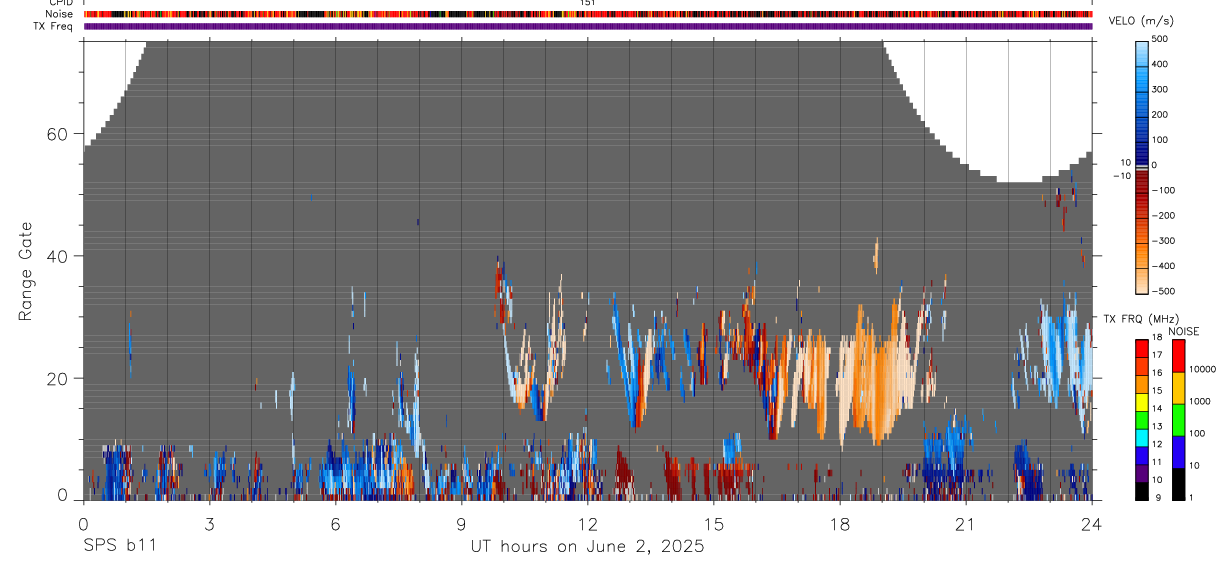Click the 1000 tick on NOISE legend
1228x567 pixels.
click(1200, 401)
